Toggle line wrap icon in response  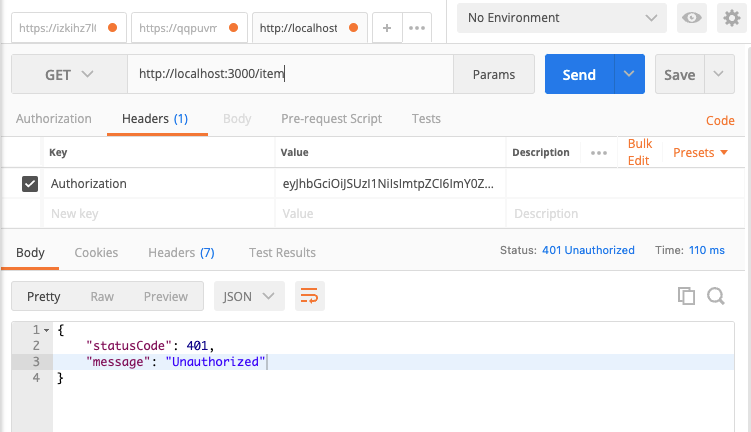[309, 296]
